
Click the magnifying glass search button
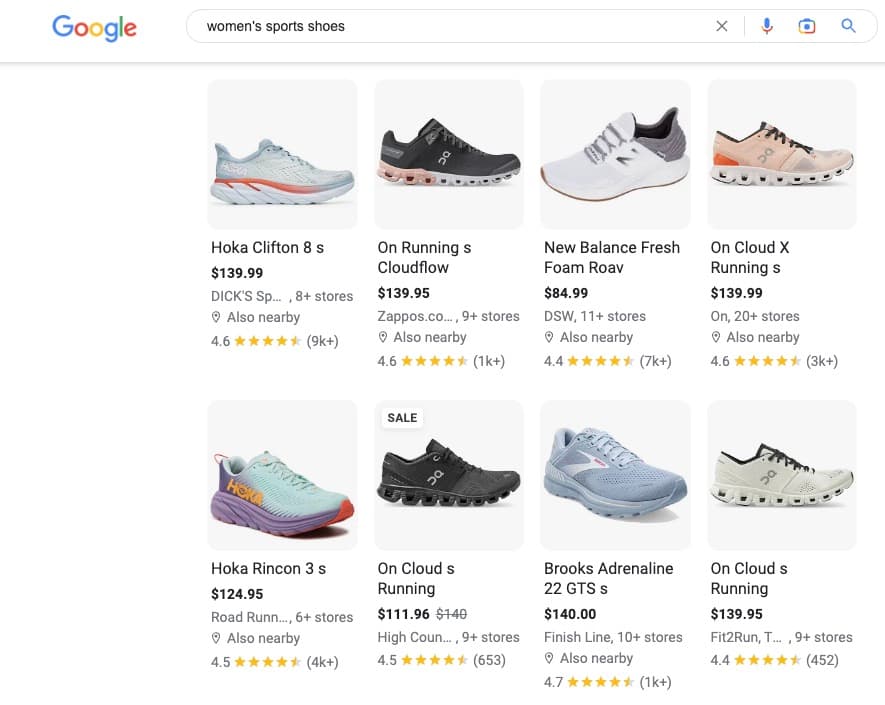[x=848, y=26]
